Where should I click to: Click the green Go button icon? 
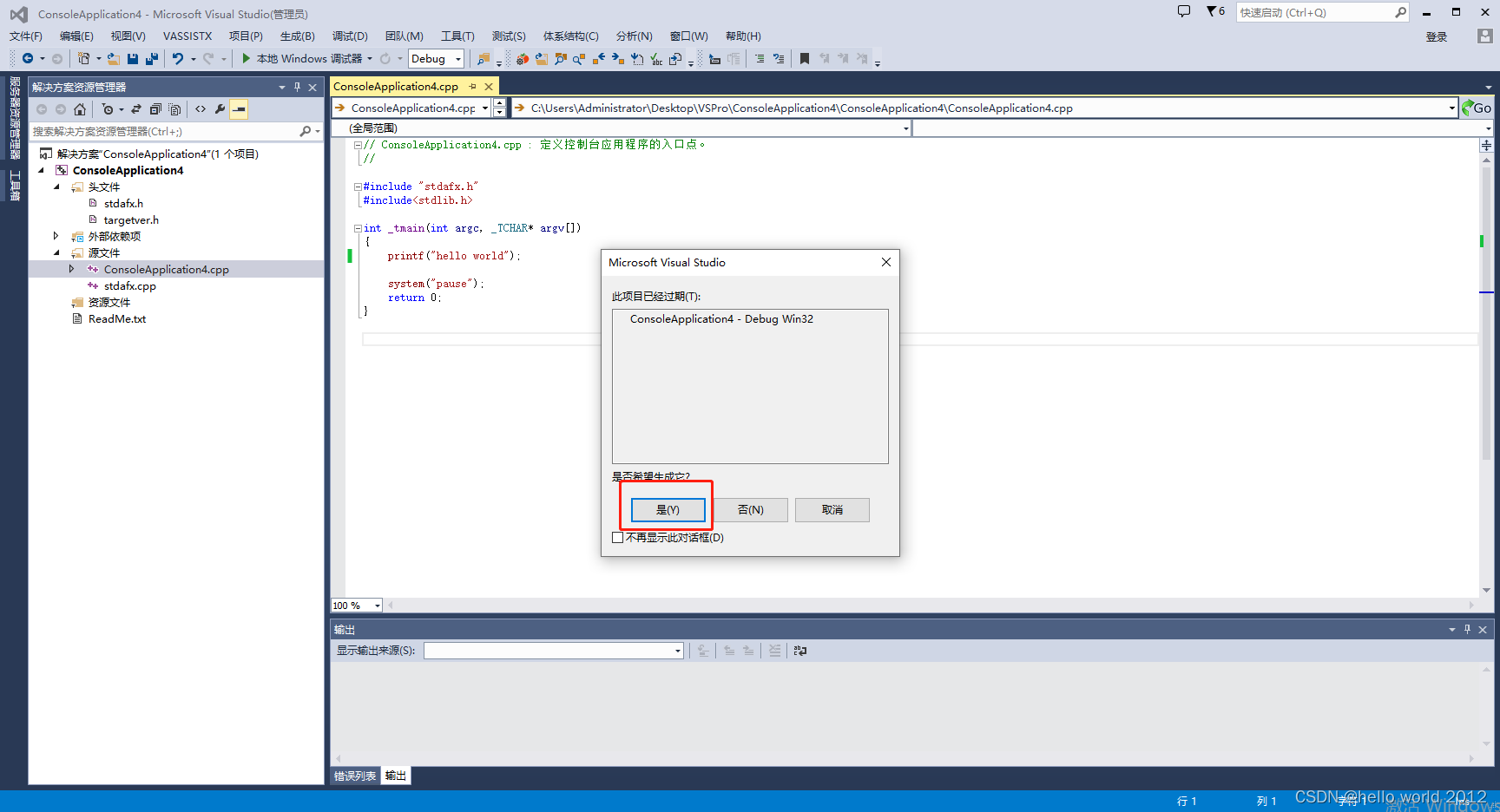(x=1477, y=108)
